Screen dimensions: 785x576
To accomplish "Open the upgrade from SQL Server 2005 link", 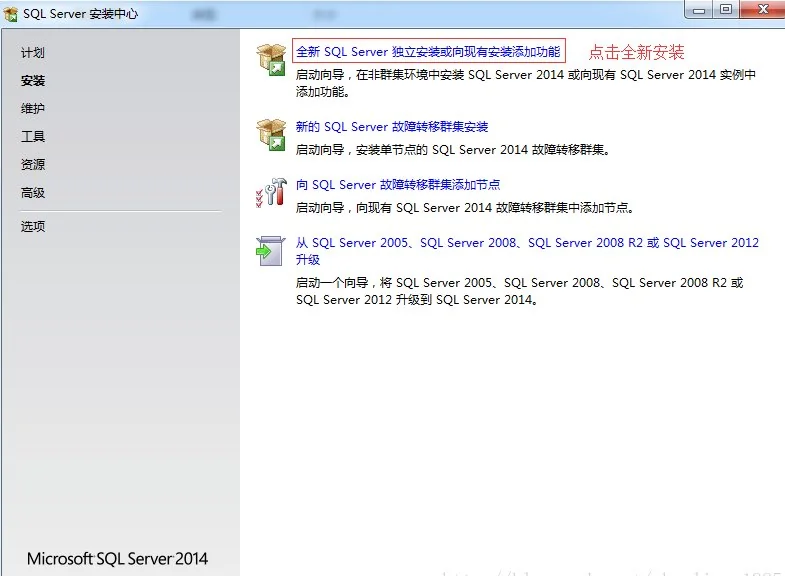I will click(527, 243).
